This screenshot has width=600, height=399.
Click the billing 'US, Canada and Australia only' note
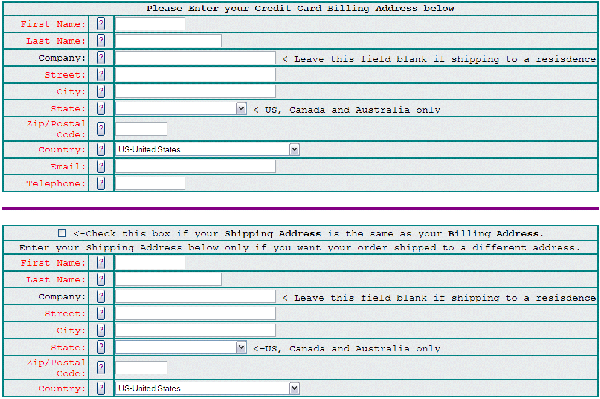point(347,110)
